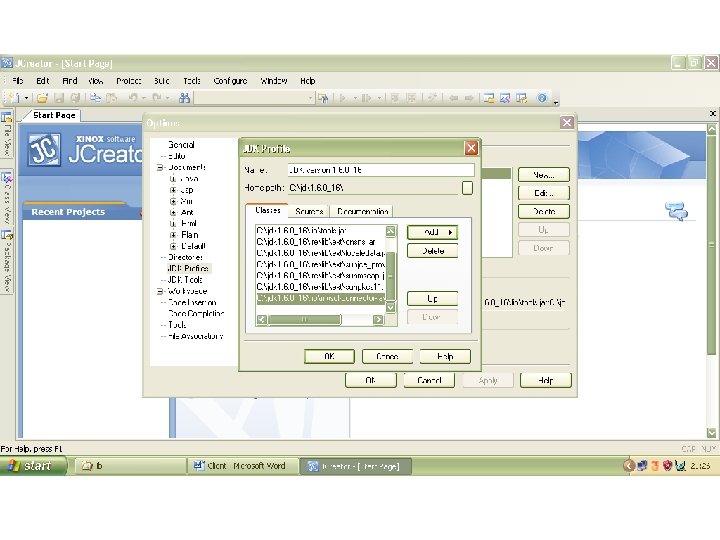Click the Compile toolbar icon

point(394,98)
